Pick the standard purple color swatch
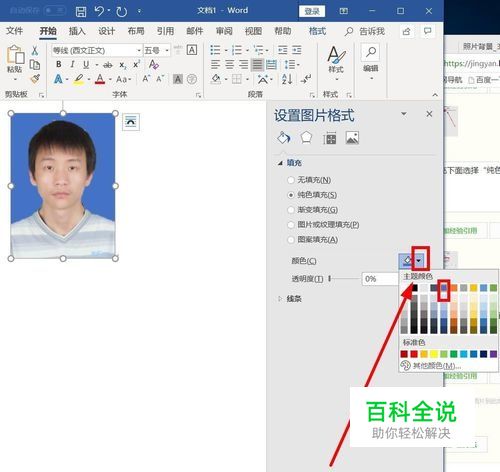The image size is (500, 472). click(493, 354)
